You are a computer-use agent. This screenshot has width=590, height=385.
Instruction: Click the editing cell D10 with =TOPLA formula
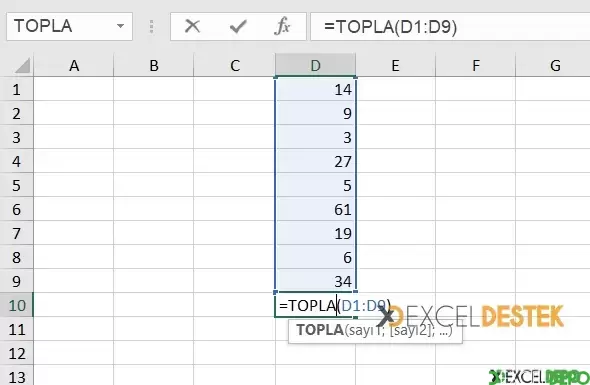[x=315, y=305]
